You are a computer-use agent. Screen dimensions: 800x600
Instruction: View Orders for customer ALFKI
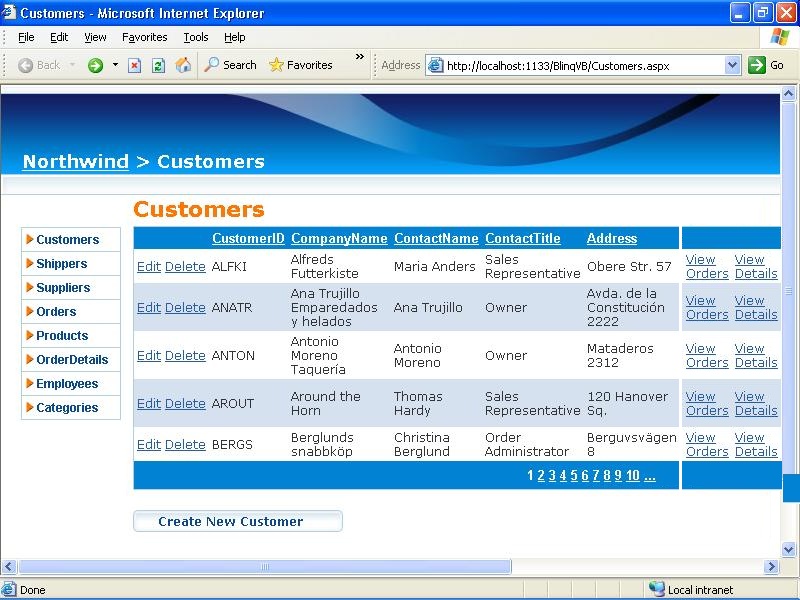(707, 266)
